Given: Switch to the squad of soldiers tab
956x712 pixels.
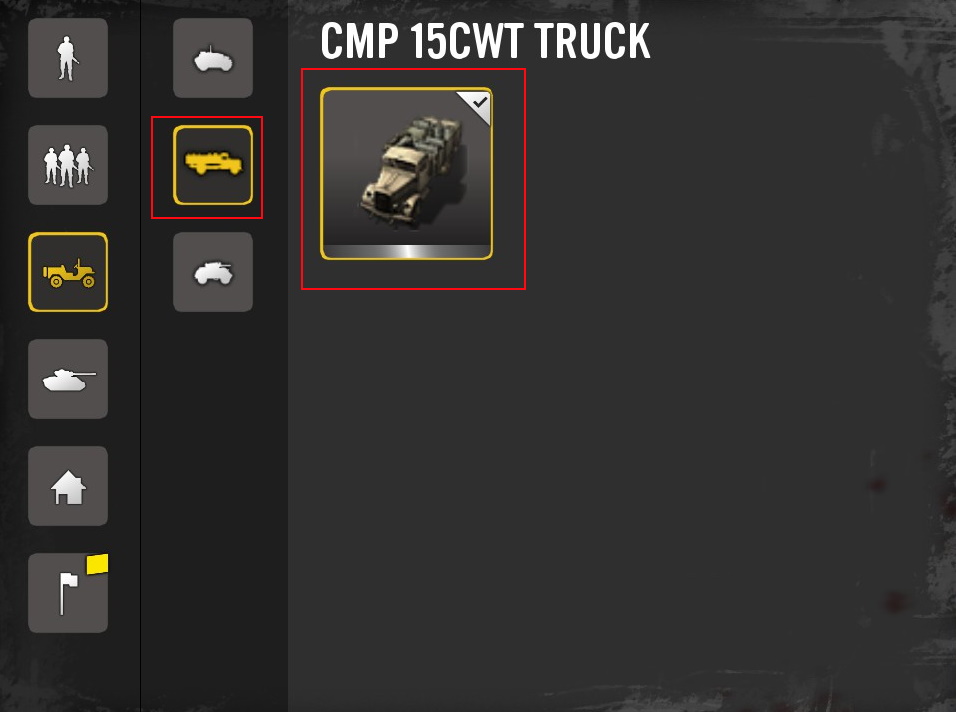Looking at the screenshot, I should pyautogui.click(x=68, y=165).
